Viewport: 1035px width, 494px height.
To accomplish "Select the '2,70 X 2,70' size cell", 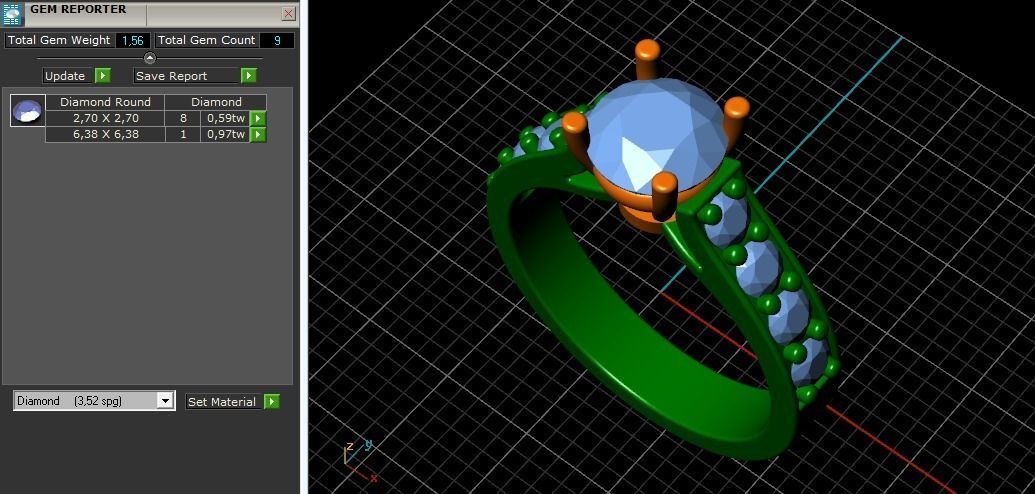I will pos(106,118).
